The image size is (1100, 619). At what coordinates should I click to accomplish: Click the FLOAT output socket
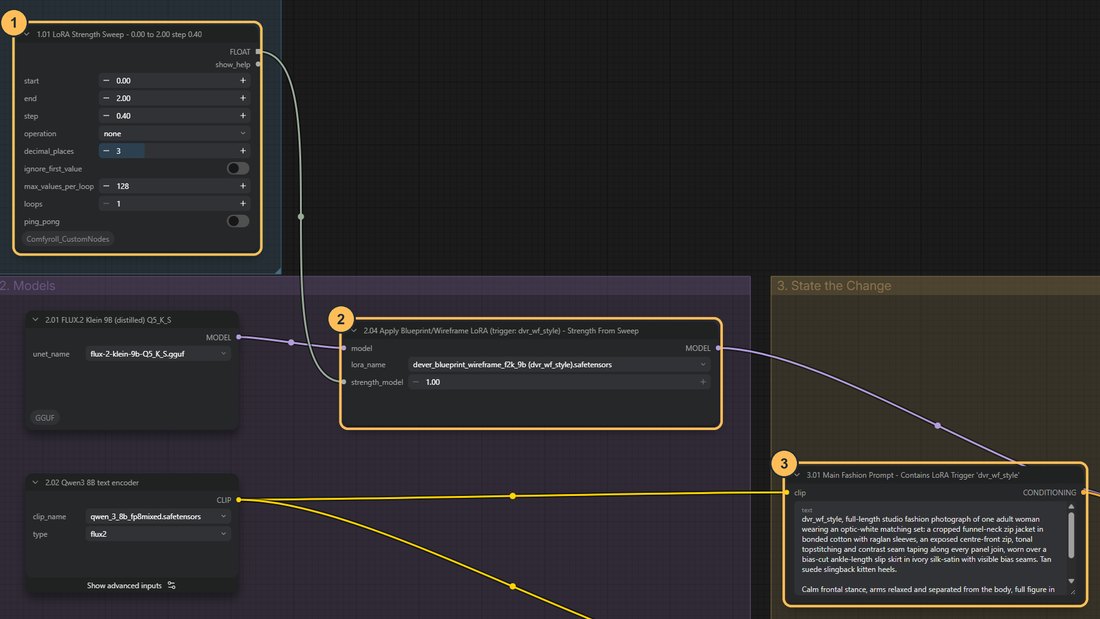[259, 52]
